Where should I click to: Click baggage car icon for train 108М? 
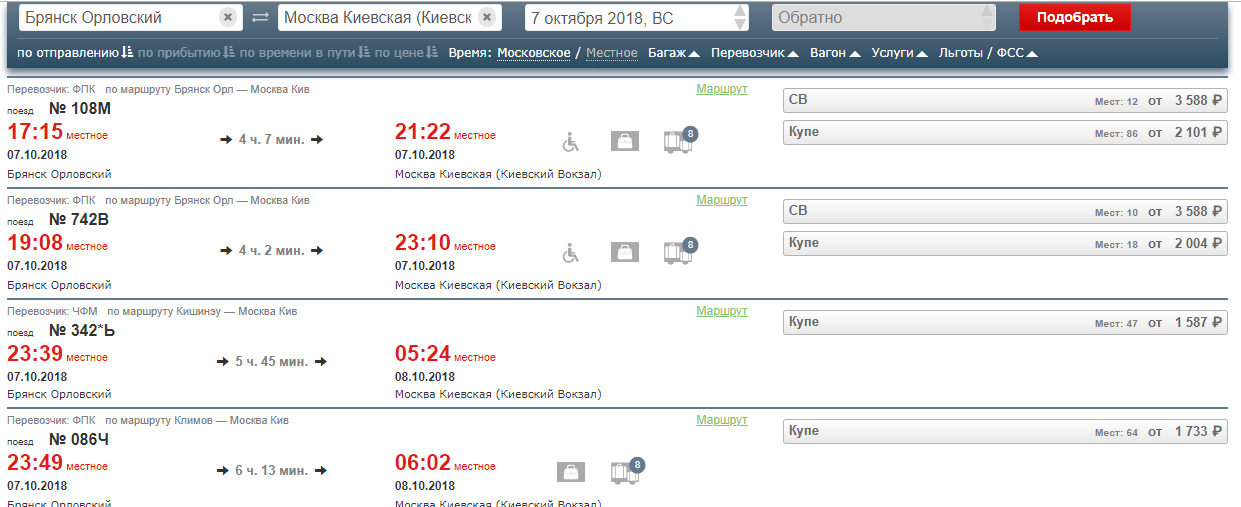pos(679,142)
